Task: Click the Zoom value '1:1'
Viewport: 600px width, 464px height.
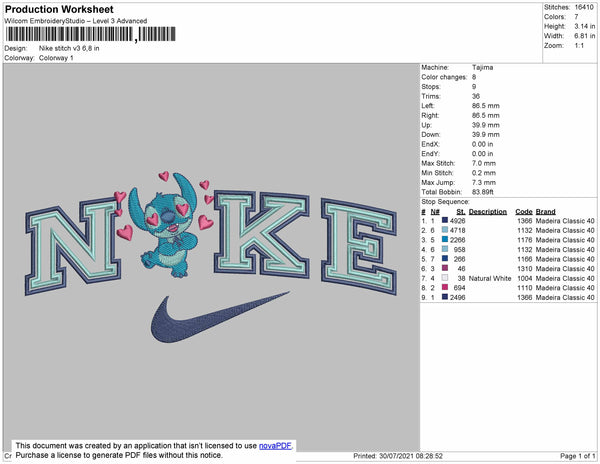Action: tap(579, 46)
